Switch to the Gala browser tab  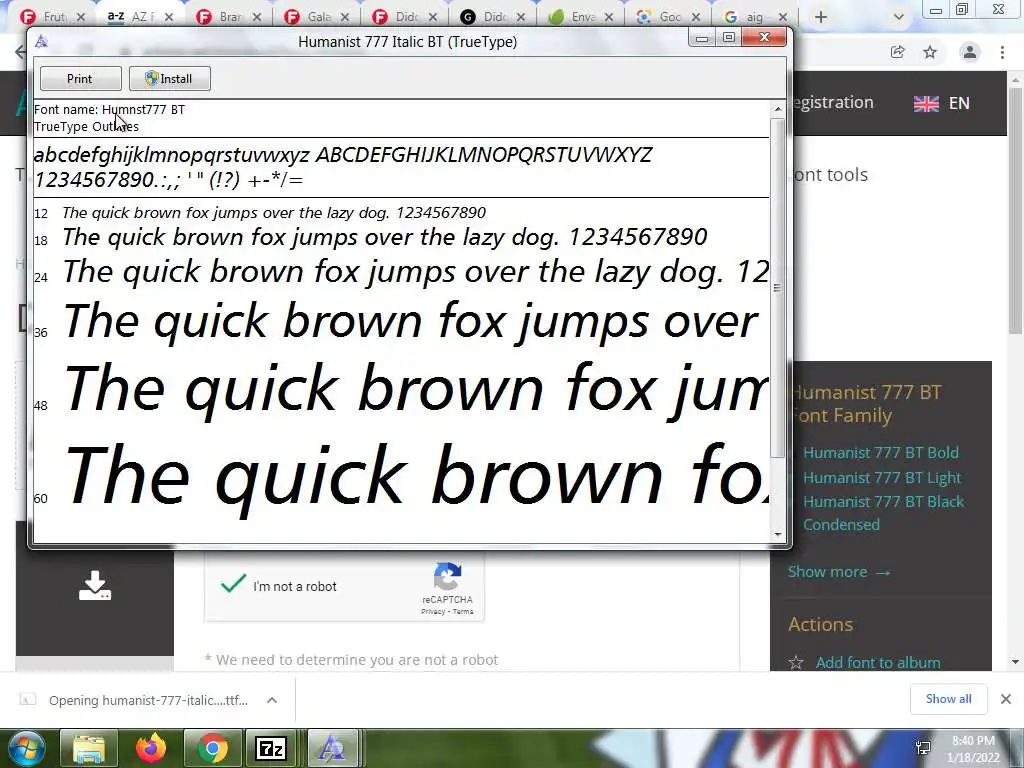click(318, 16)
